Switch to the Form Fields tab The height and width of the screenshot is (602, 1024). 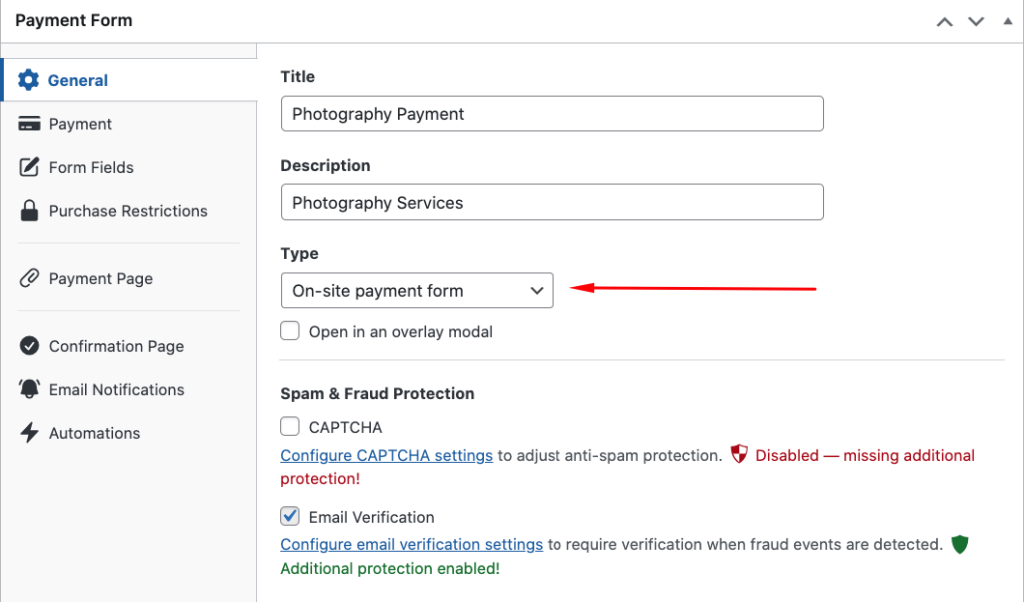[91, 167]
